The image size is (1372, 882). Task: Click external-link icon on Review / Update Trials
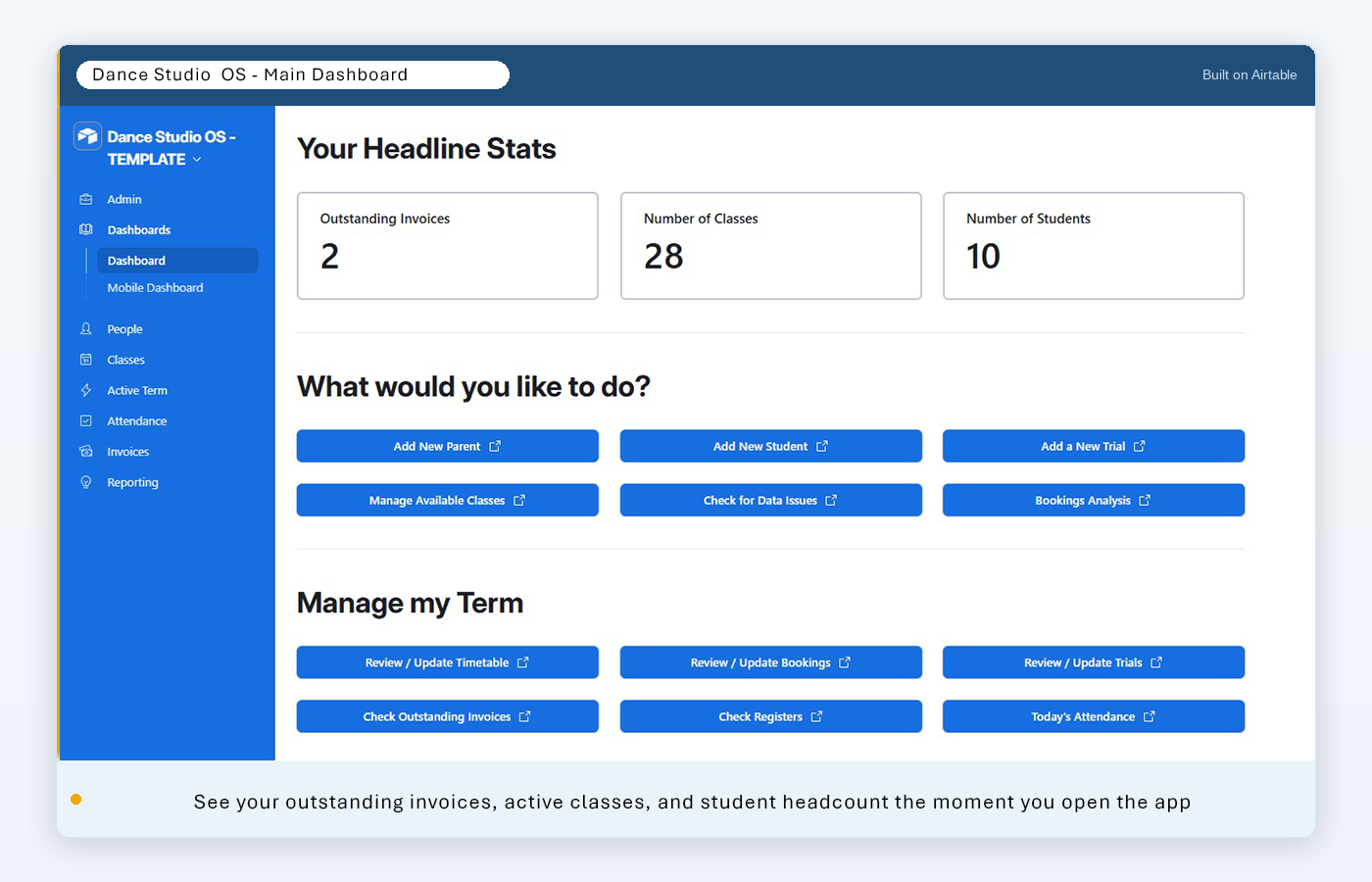1156,662
